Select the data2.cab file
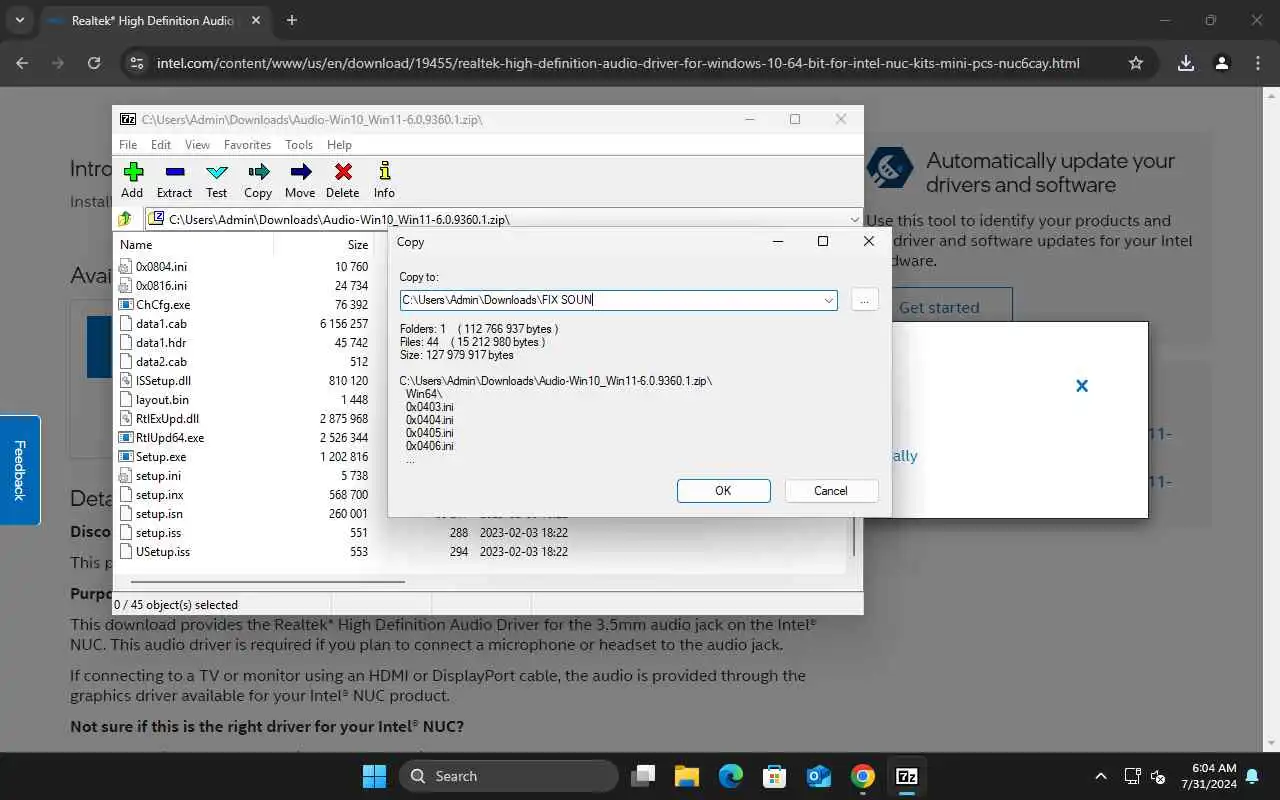The height and width of the screenshot is (800, 1280). tap(161, 362)
